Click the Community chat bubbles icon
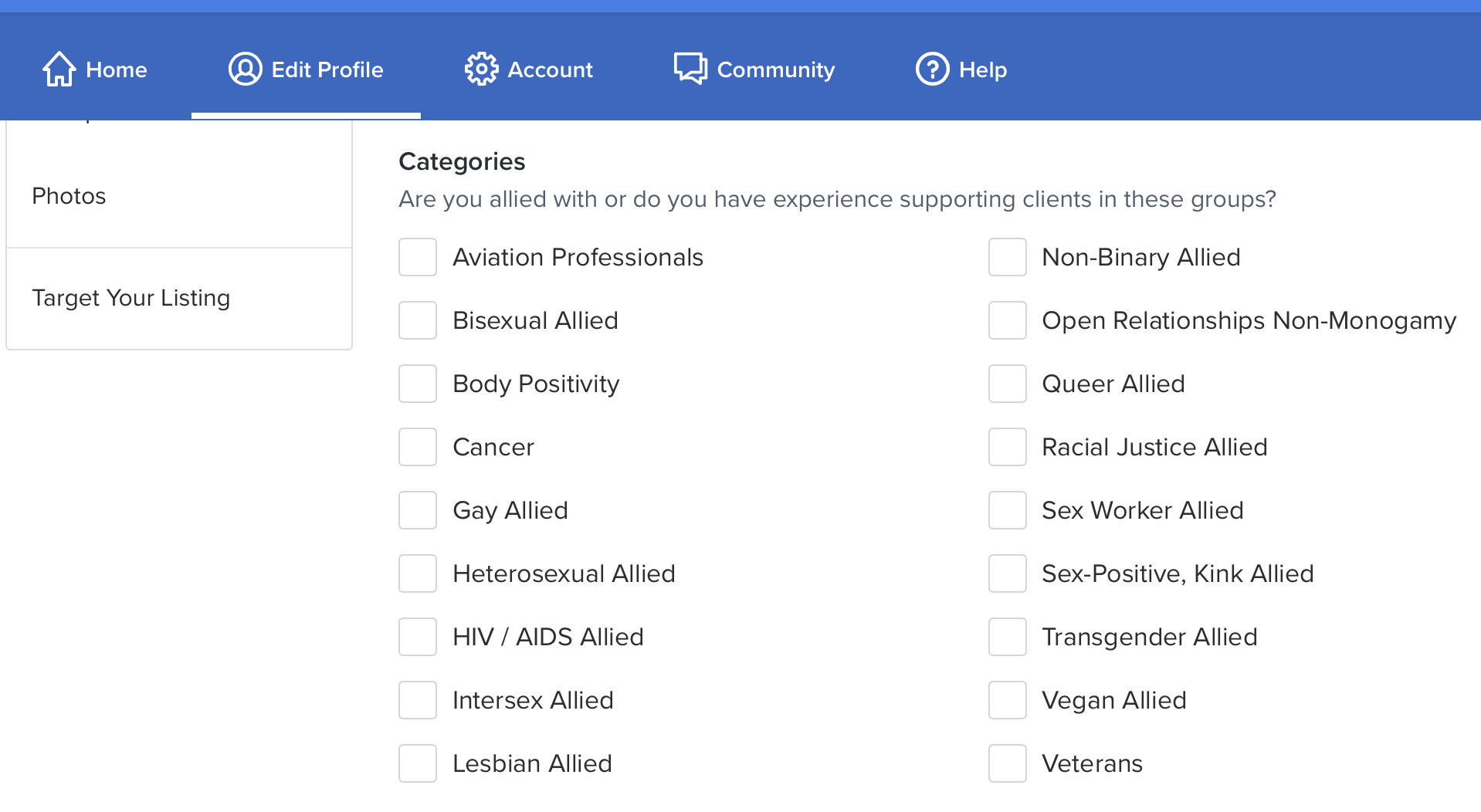Viewport: 1481px width, 812px height. (x=690, y=69)
